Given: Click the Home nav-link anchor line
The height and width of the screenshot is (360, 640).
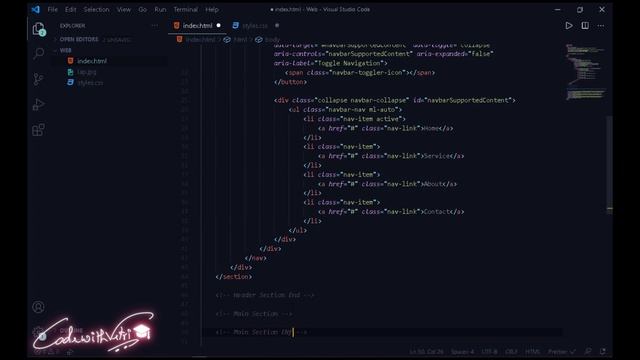Looking at the screenshot, I should tap(385, 128).
